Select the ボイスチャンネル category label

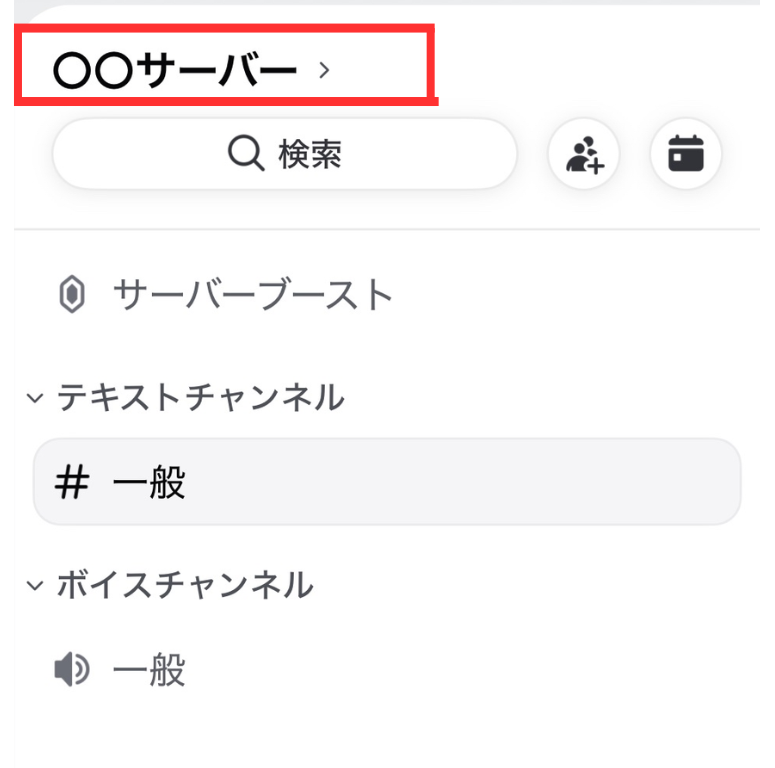pyautogui.click(x=185, y=584)
